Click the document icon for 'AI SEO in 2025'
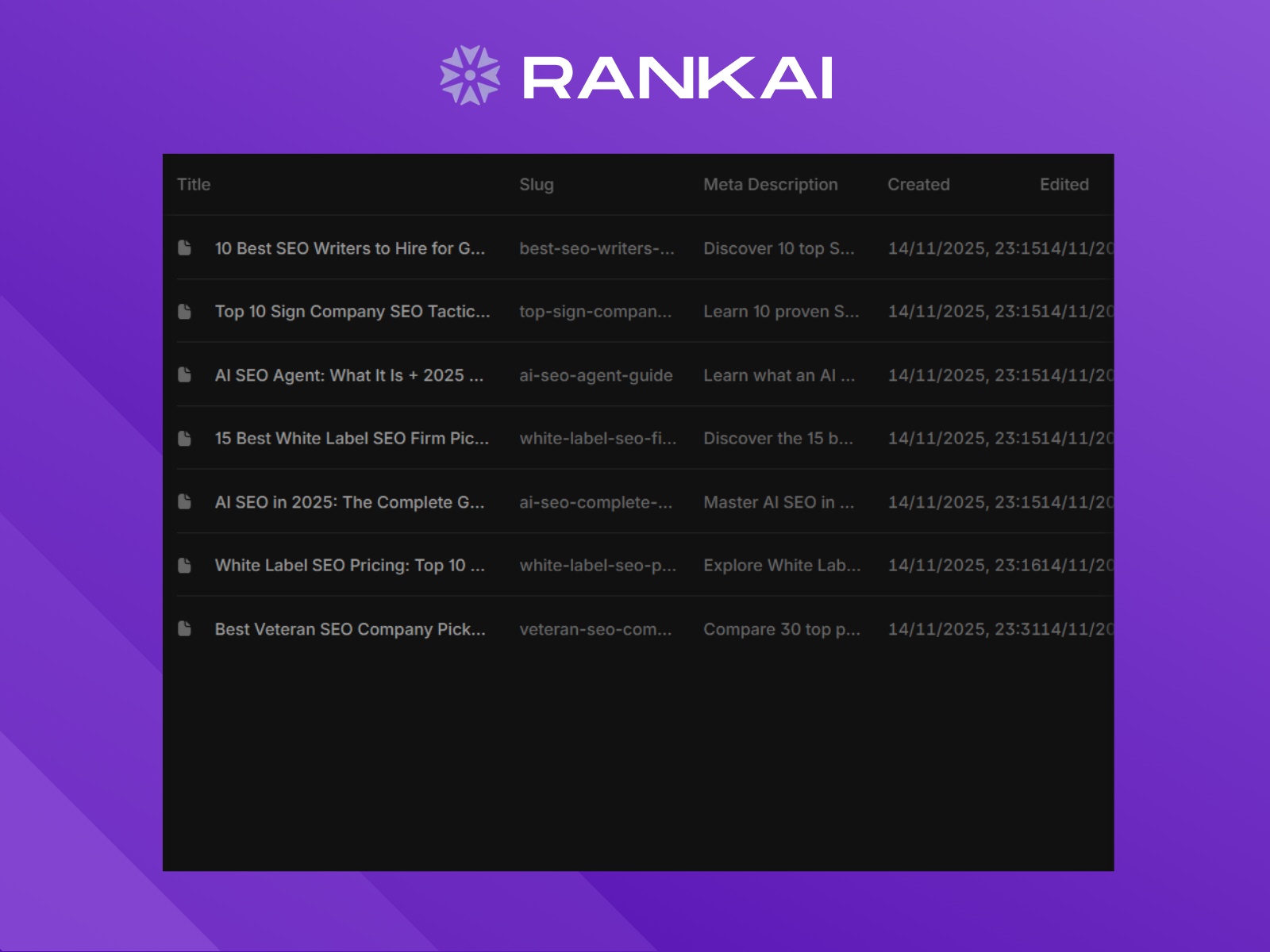Viewport: 1270px width, 952px height. (186, 502)
